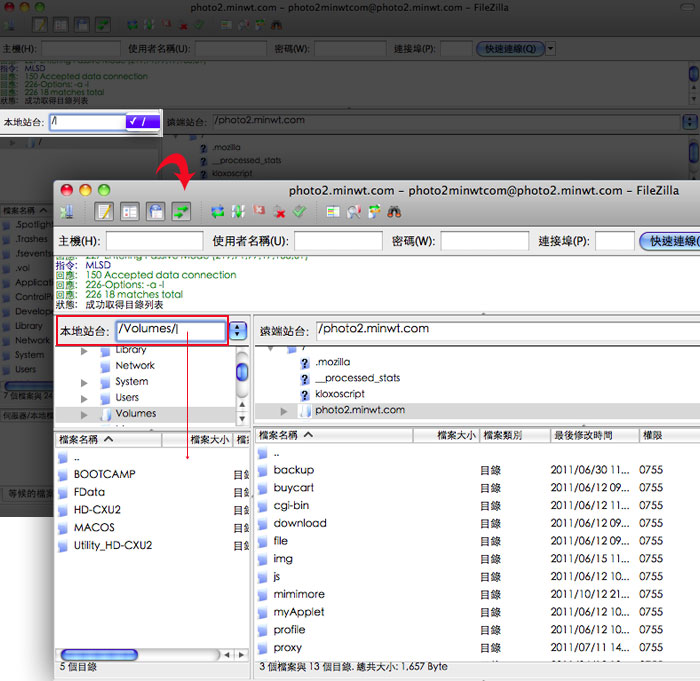Select myApplet folder in remote file list
The image size is (700, 681).
click(x=299, y=612)
